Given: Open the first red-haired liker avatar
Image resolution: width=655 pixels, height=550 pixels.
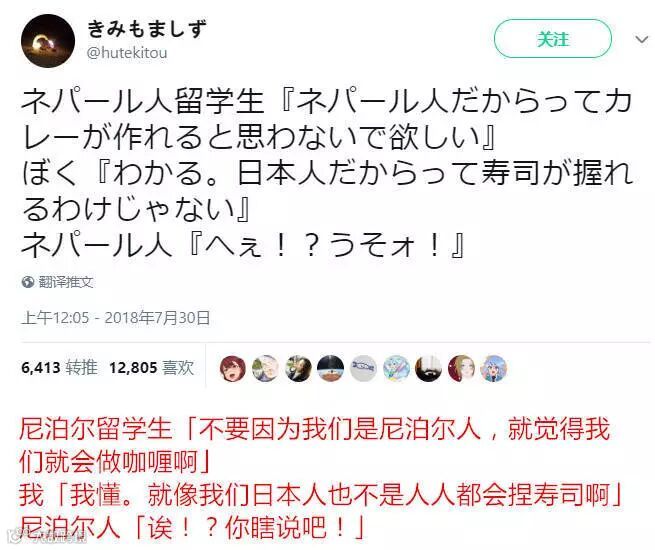Looking at the screenshot, I should (233, 369).
